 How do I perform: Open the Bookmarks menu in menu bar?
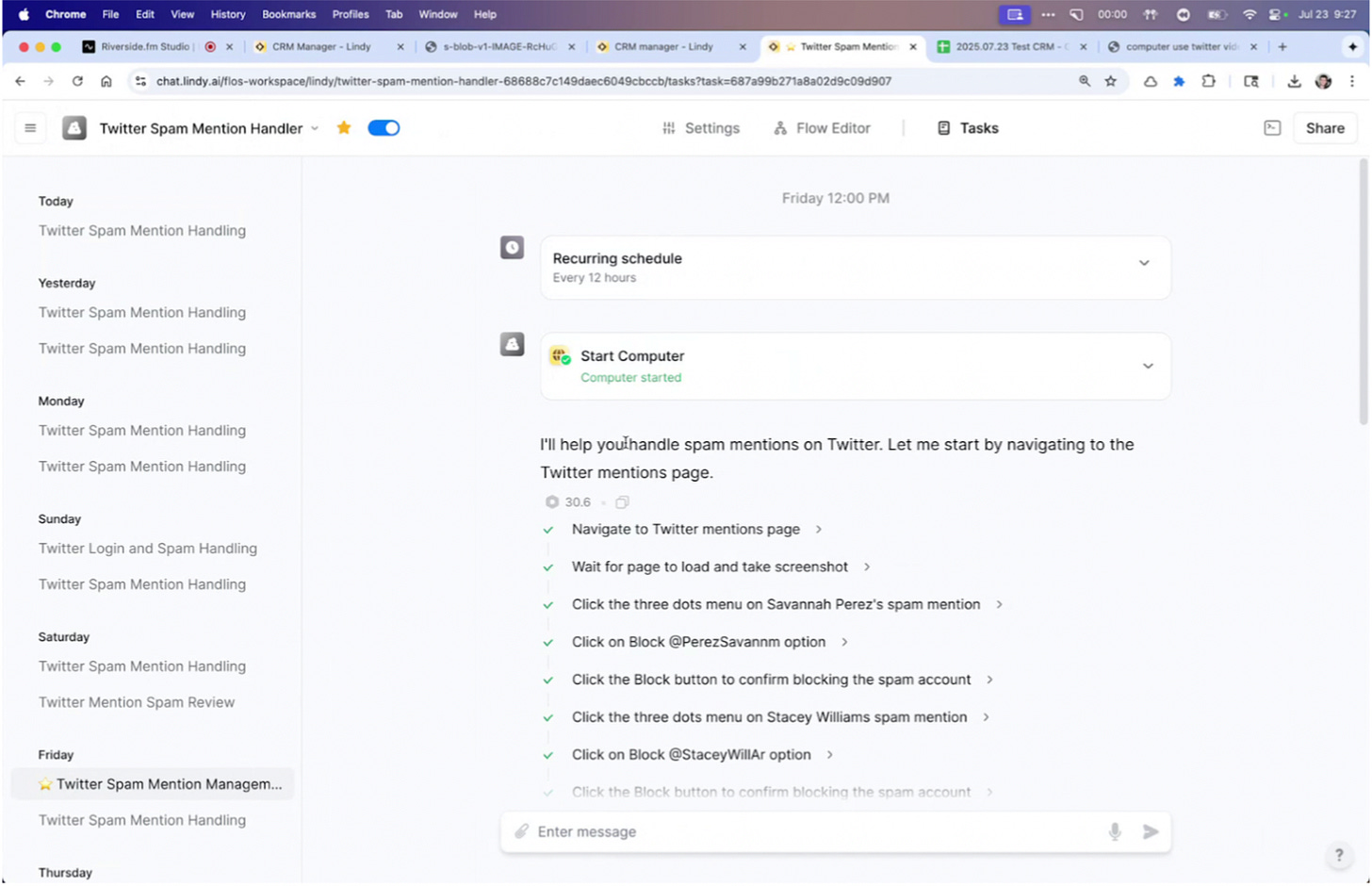(x=288, y=14)
